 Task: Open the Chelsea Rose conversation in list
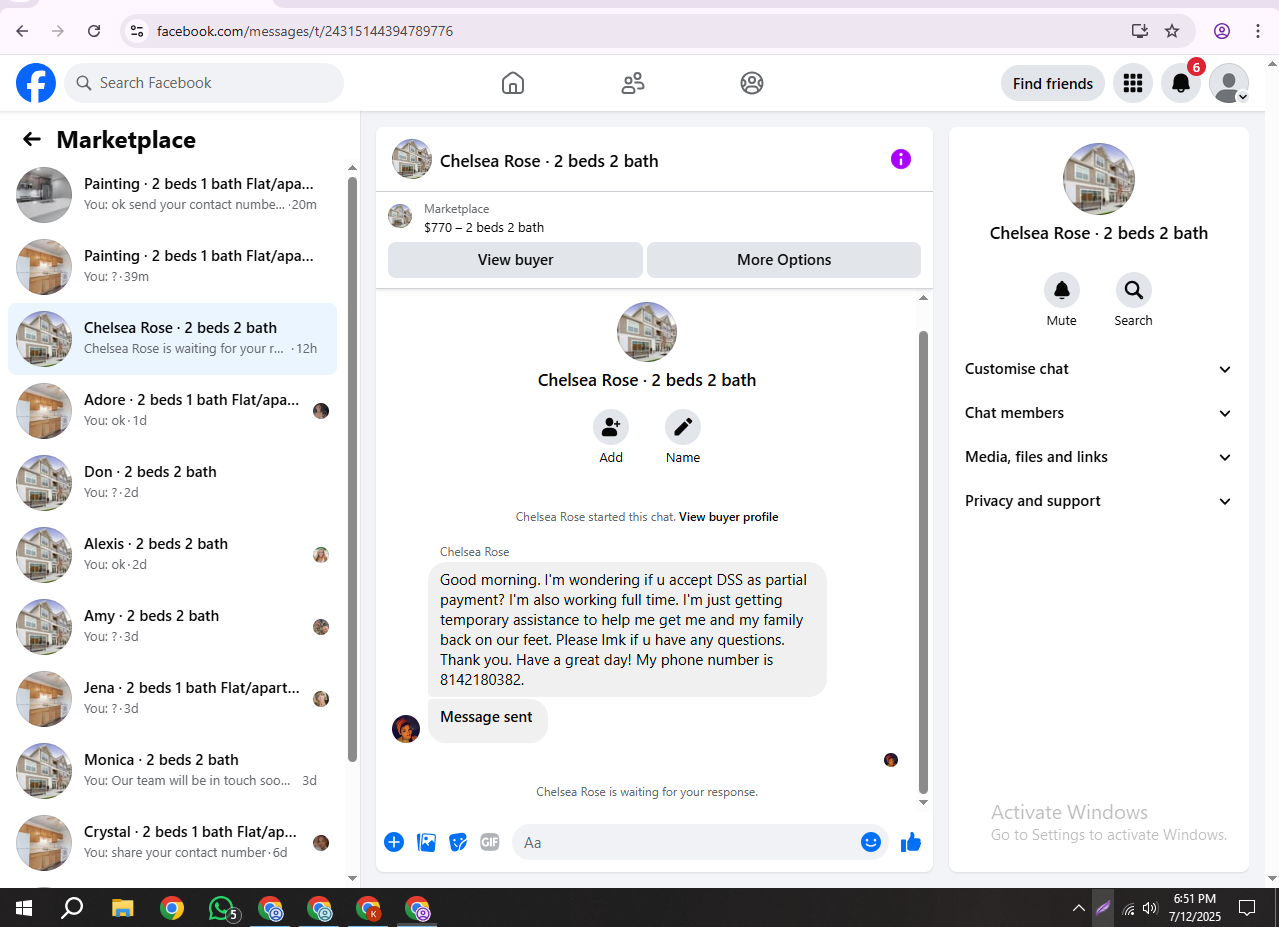pos(173,339)
